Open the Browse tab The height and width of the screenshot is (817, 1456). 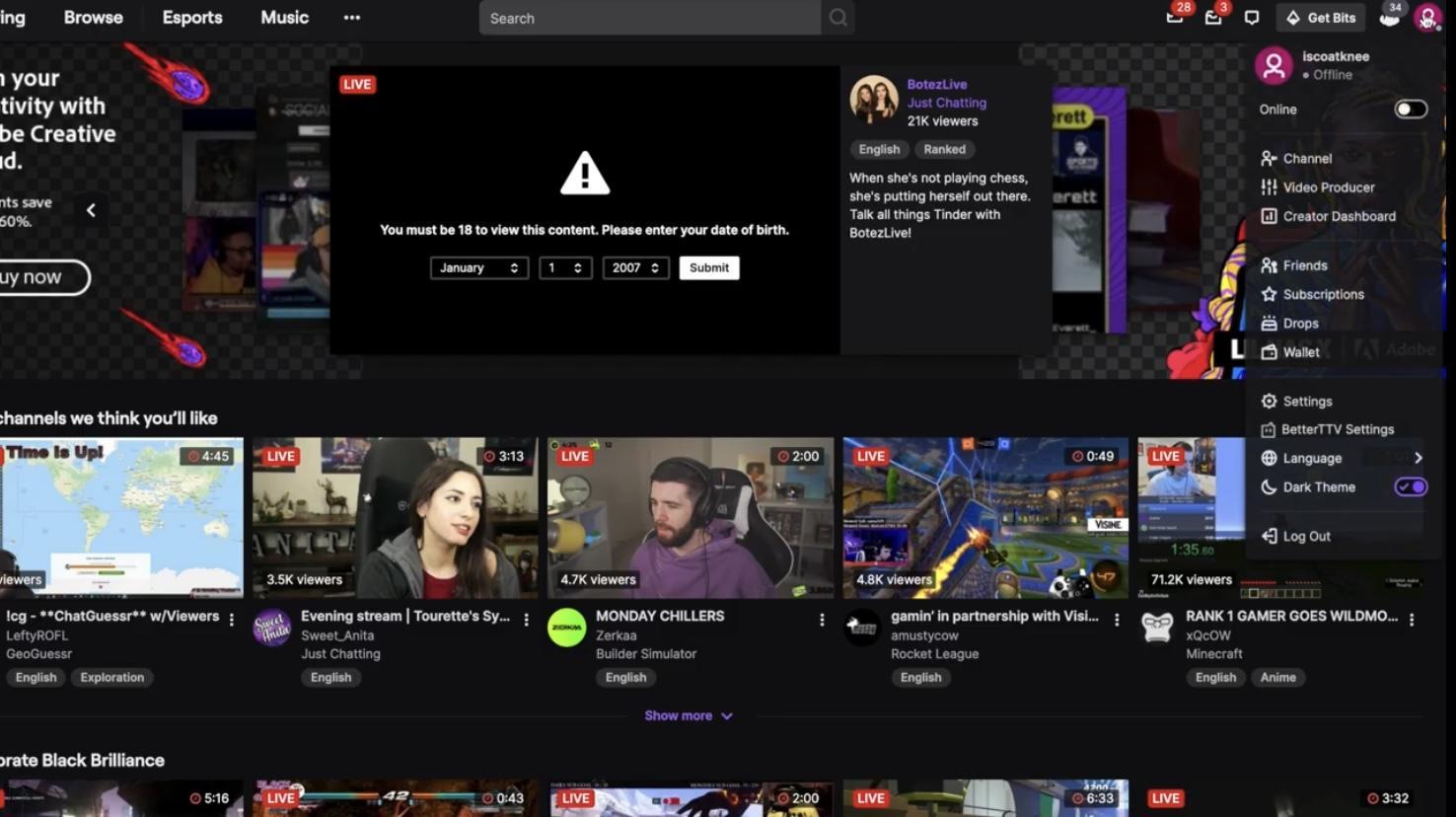point(94,18)
